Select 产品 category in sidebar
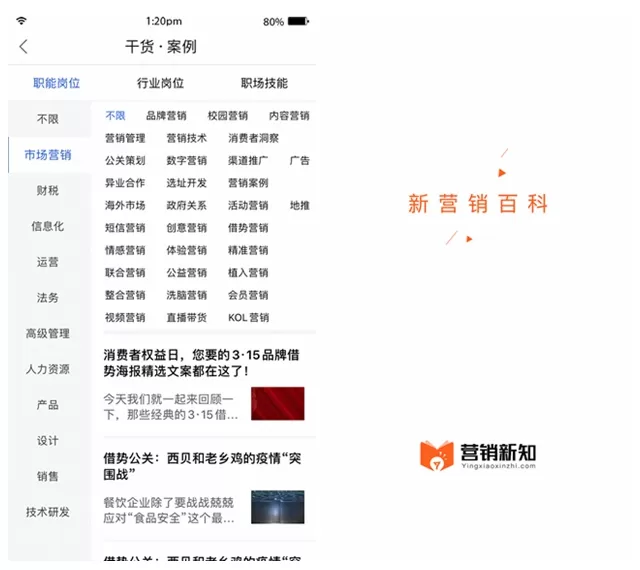The width and height of the screenshot is (640, 570). (x=48, y=405)
